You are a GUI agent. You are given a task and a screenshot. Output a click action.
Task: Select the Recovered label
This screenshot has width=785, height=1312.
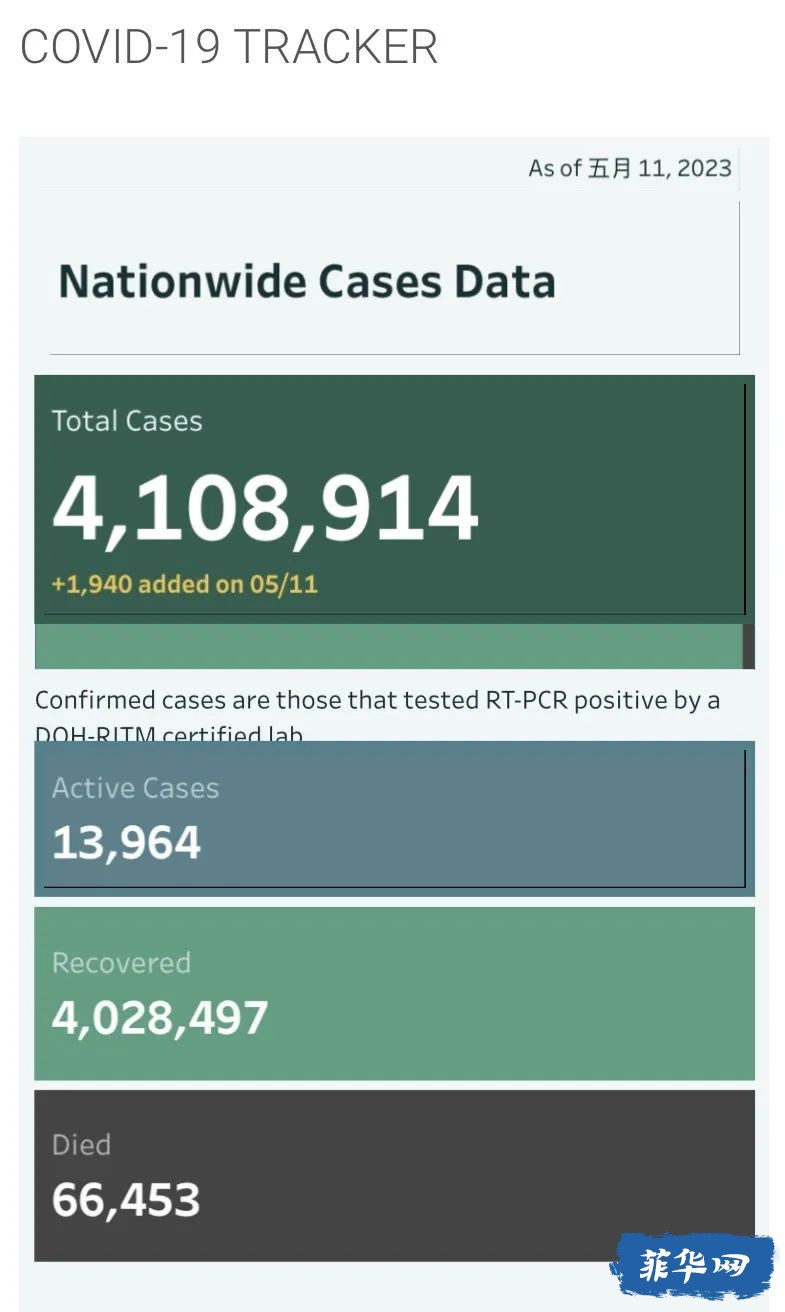coord(121,963)
